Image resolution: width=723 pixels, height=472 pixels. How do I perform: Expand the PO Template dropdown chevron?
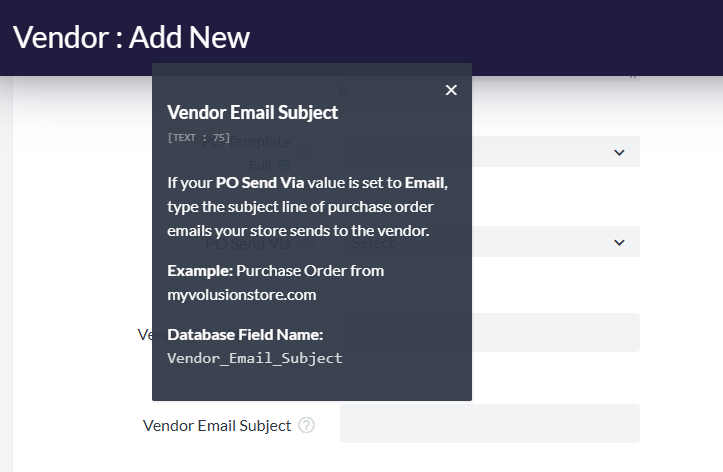[619, 152]
